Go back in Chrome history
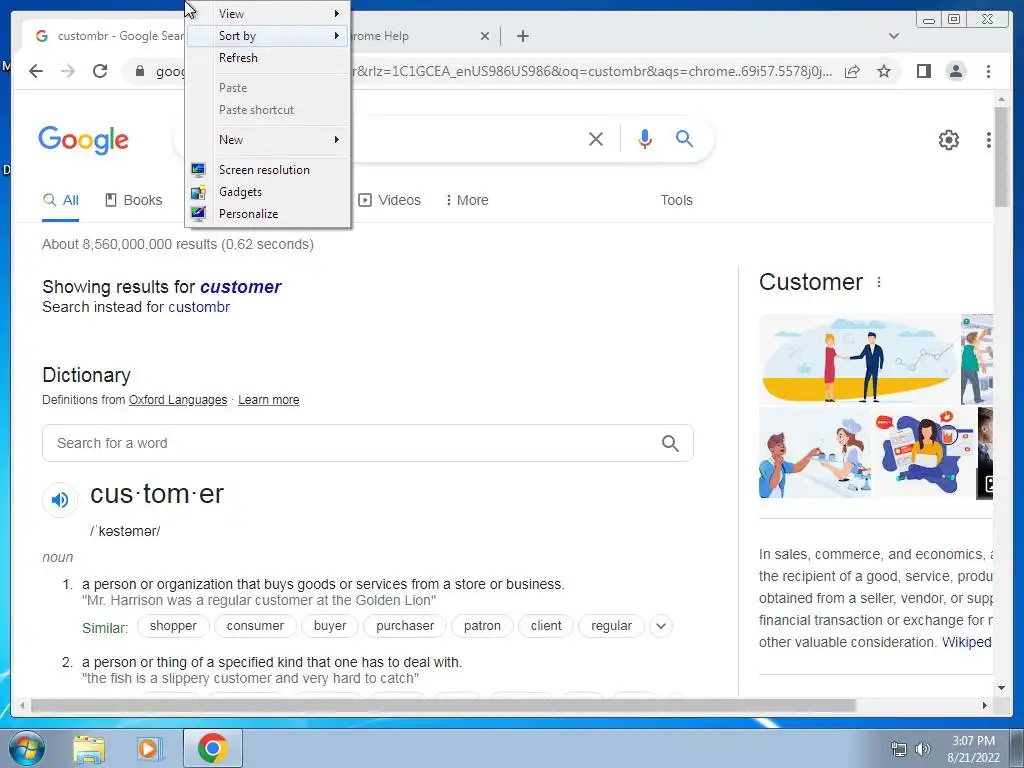 [36, 71]
